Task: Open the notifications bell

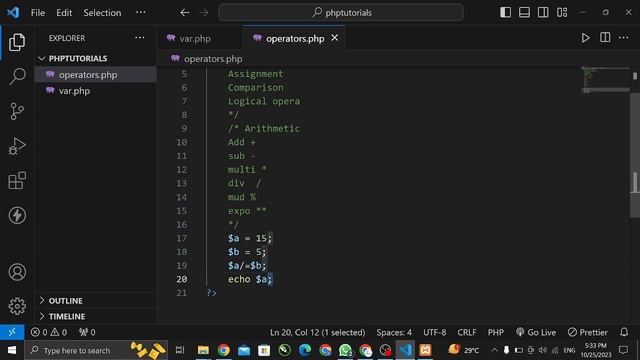Action: (x=624, y=332)
